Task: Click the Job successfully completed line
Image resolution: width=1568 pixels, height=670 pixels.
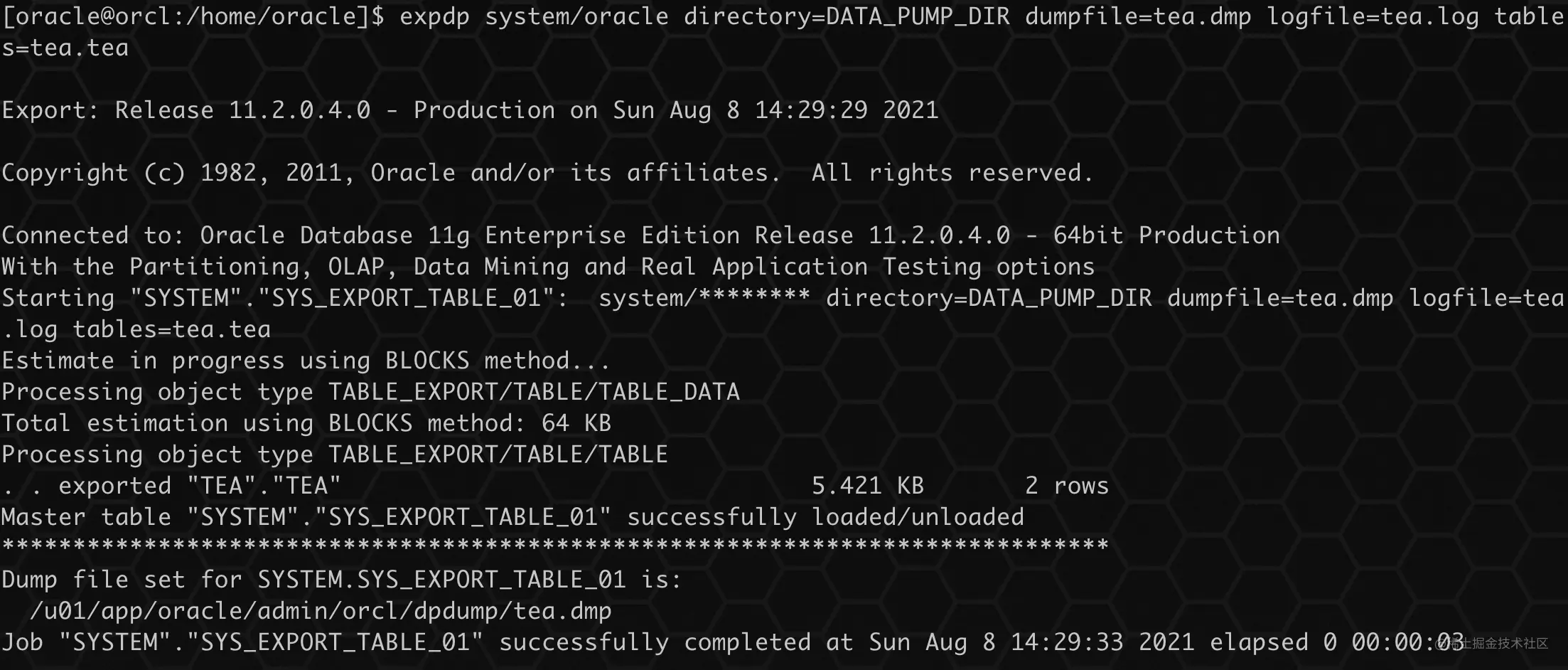Action: [x=732, y=642]
